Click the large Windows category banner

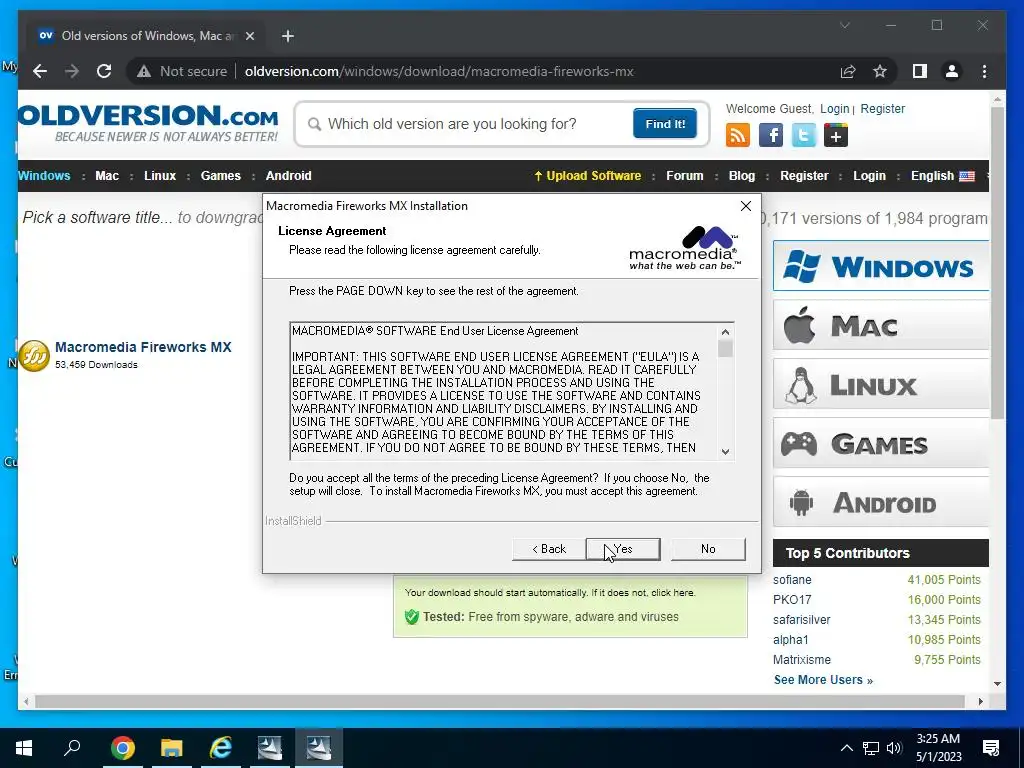point(881,266)
